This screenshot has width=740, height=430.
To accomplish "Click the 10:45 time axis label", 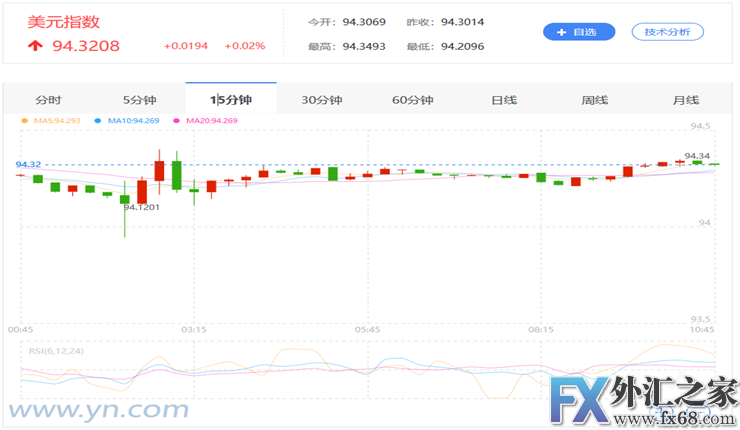I will pos(702,329).
